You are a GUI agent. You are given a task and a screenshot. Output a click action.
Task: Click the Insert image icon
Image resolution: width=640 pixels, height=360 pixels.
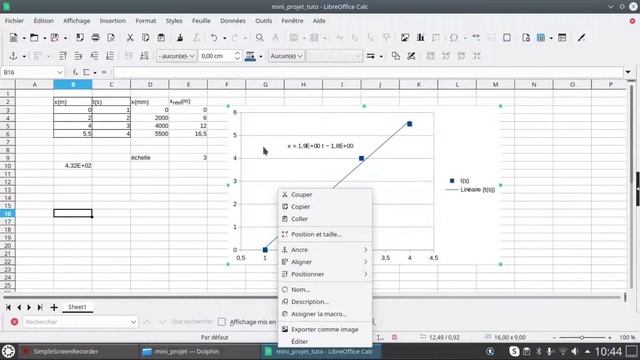[x=404, y=38]
